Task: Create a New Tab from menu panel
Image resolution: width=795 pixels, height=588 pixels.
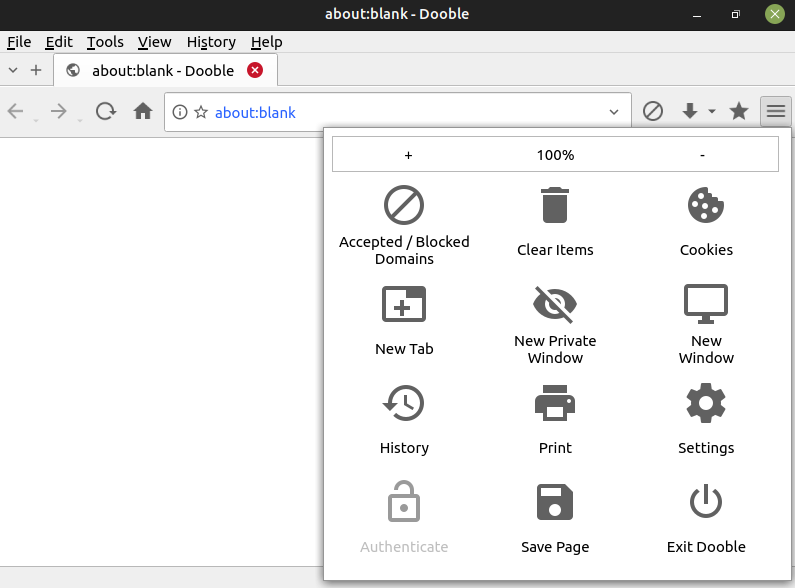Action: click(x=404, y=322)
